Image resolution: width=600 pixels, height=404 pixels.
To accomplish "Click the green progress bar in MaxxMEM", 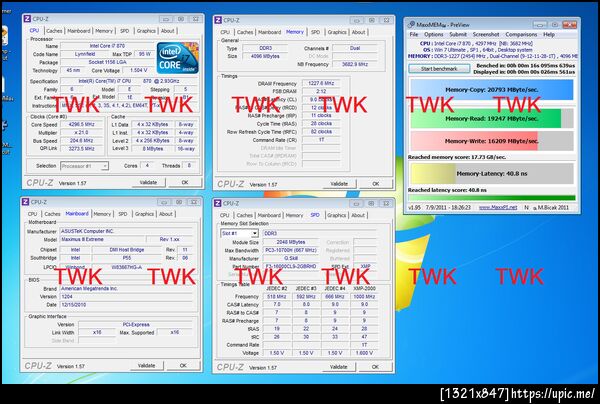I will pyautogui.click(x=492, y=198).
